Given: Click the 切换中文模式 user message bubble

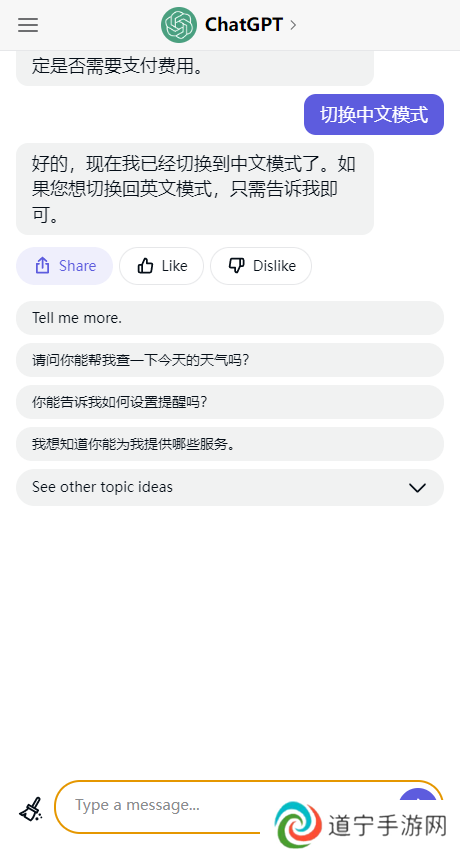Looking at the screenshot, I should (x=374, y=114).
